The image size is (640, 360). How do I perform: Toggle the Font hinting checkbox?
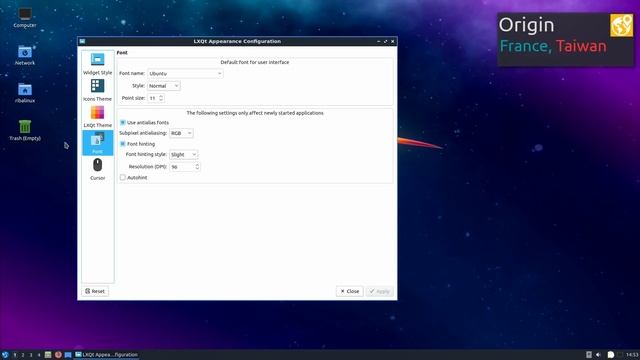[122, 144]
